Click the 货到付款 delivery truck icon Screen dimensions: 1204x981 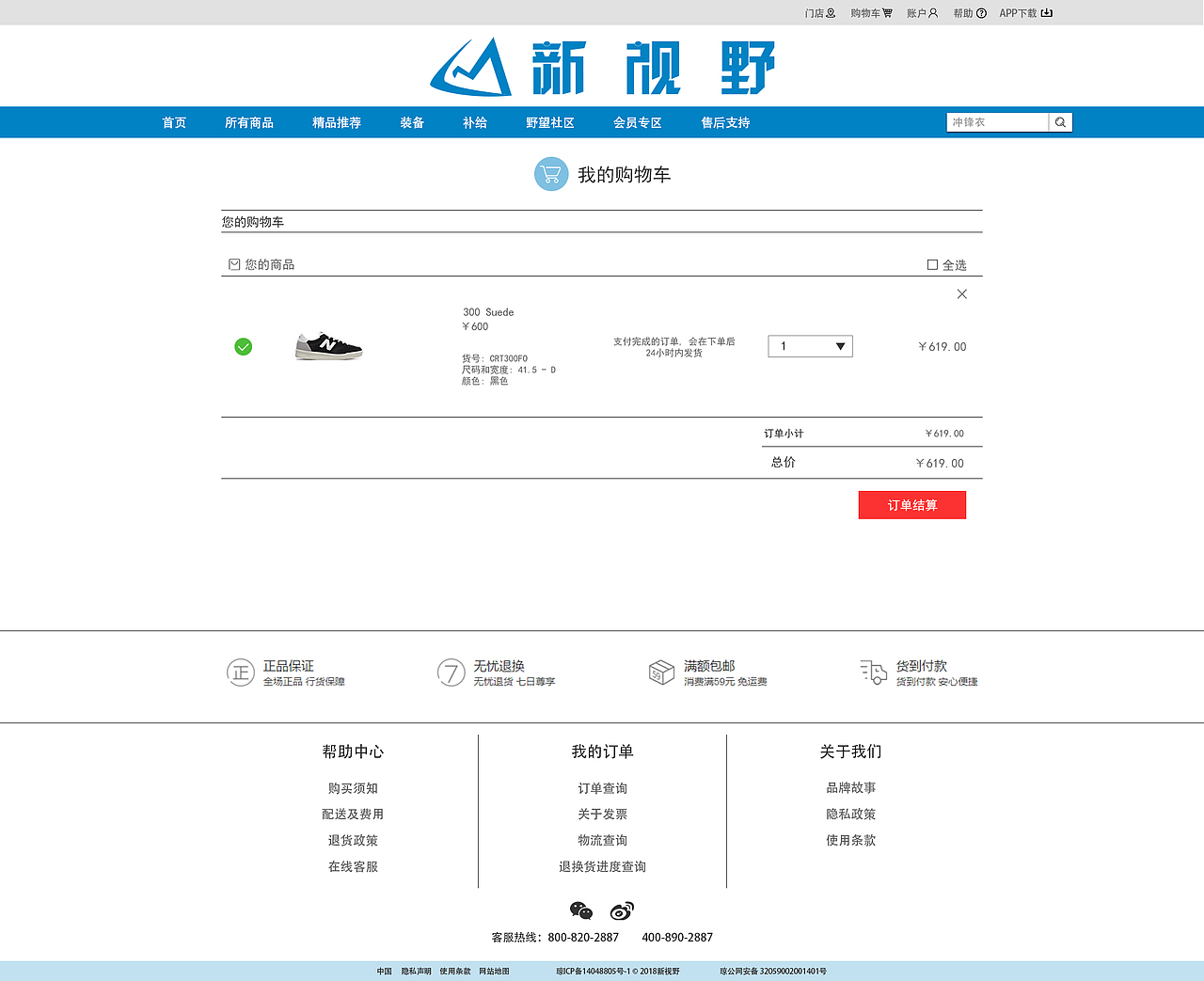pyautogui.click(x=872, y=672)
